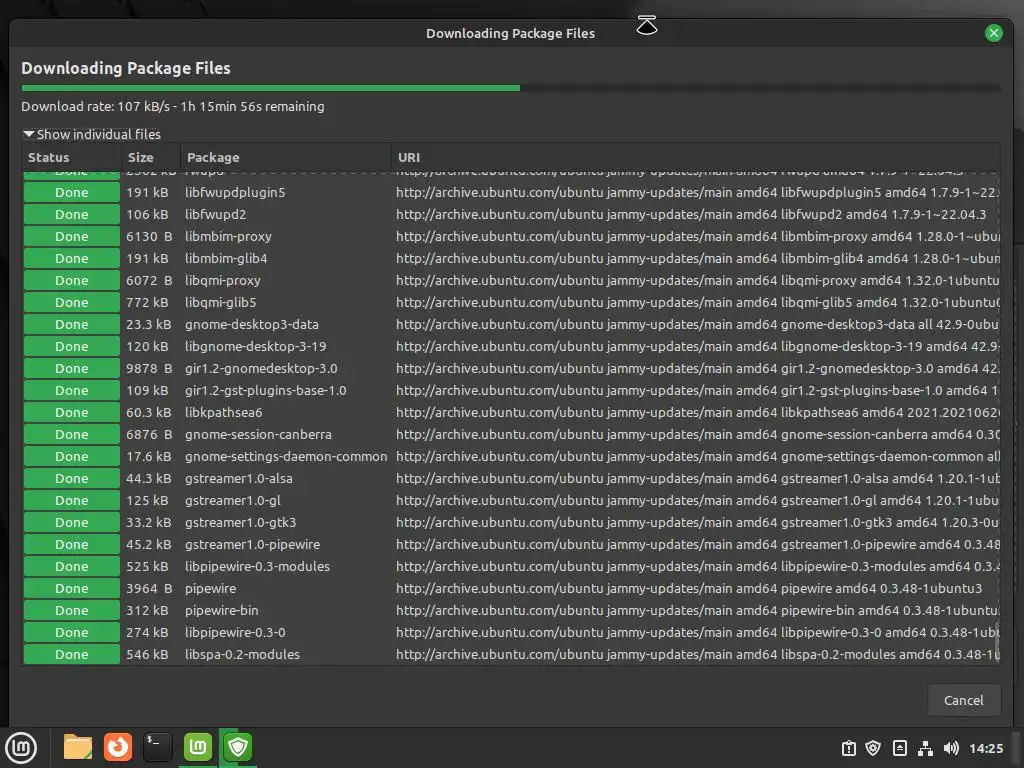Select the gstreamer1.0-pipewire row
Viewport: 1024px width, 768px height.
[x=511, y=544]
